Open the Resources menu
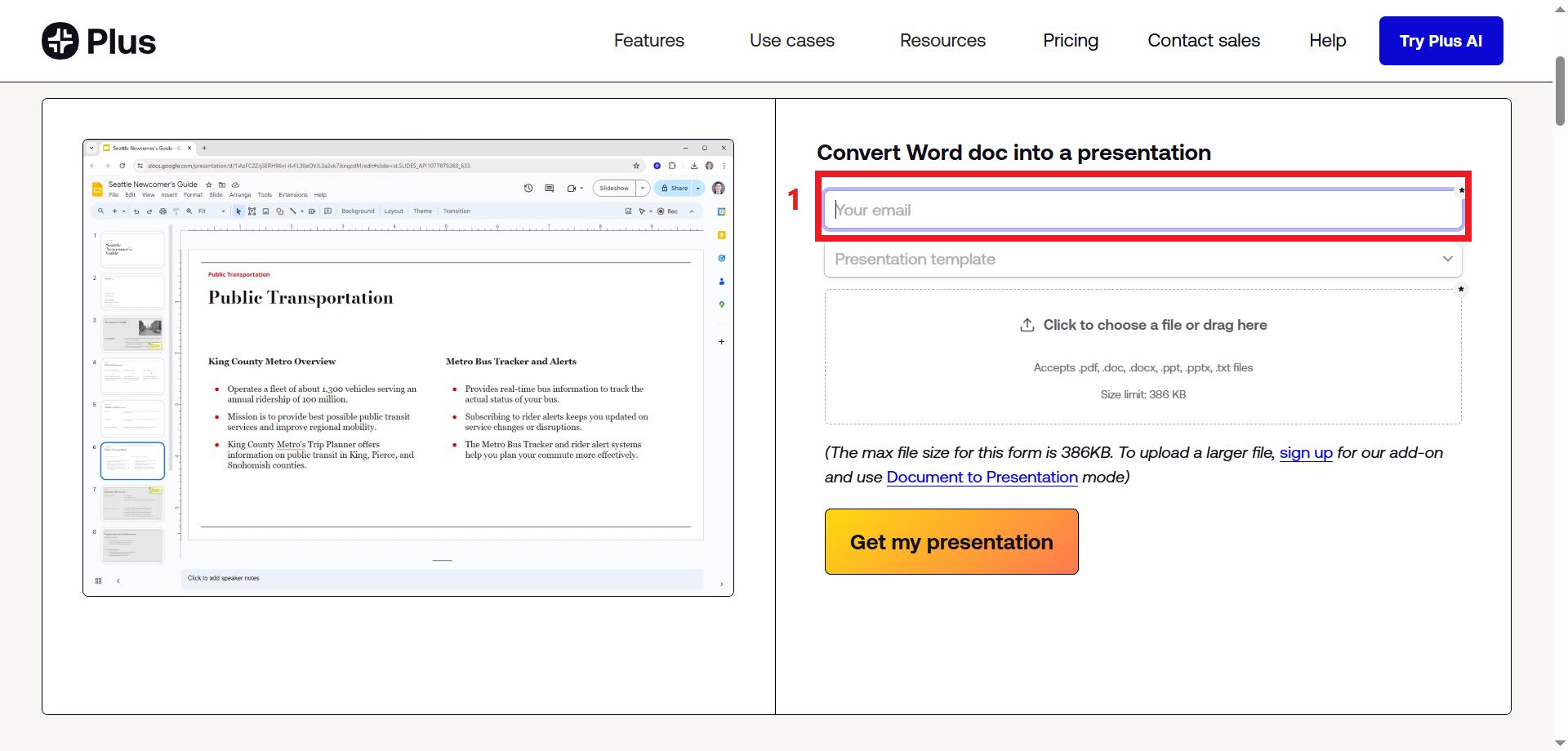 [x=942, y=41]
